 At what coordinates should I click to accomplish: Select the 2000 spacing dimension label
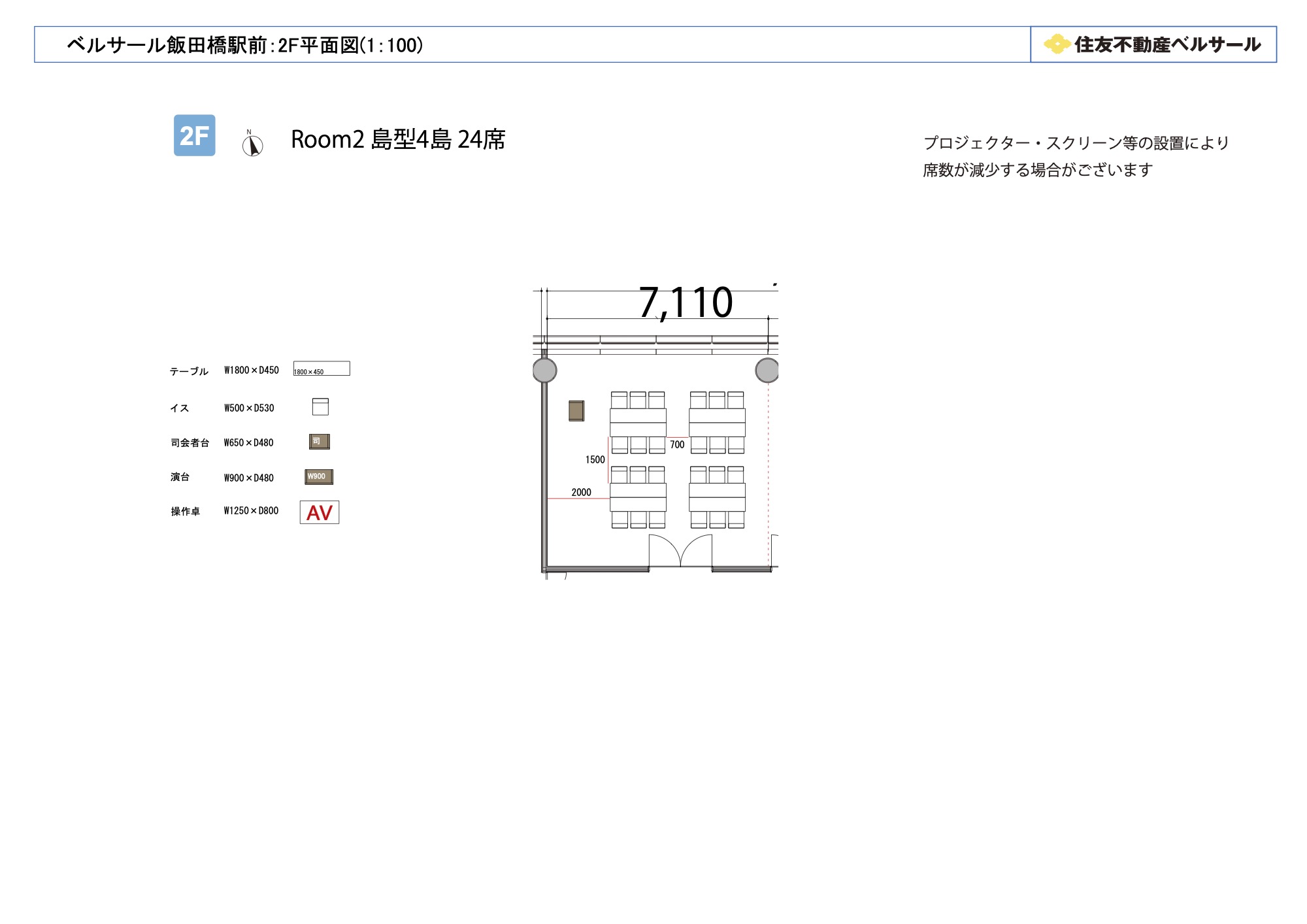coord(581,493)
